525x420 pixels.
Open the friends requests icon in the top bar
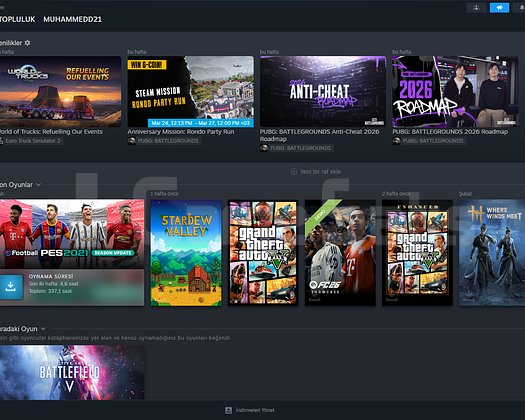click(x=476, y=8)
